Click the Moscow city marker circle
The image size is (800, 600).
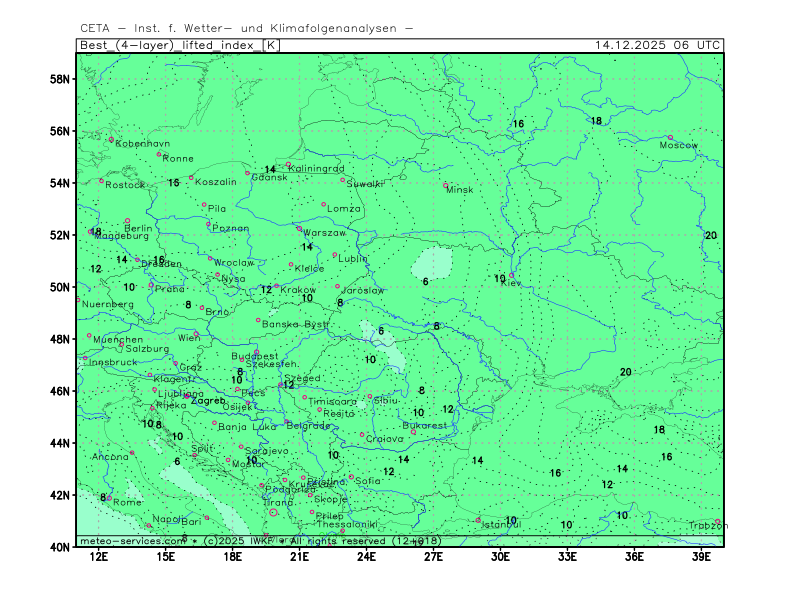click(670, 137)
